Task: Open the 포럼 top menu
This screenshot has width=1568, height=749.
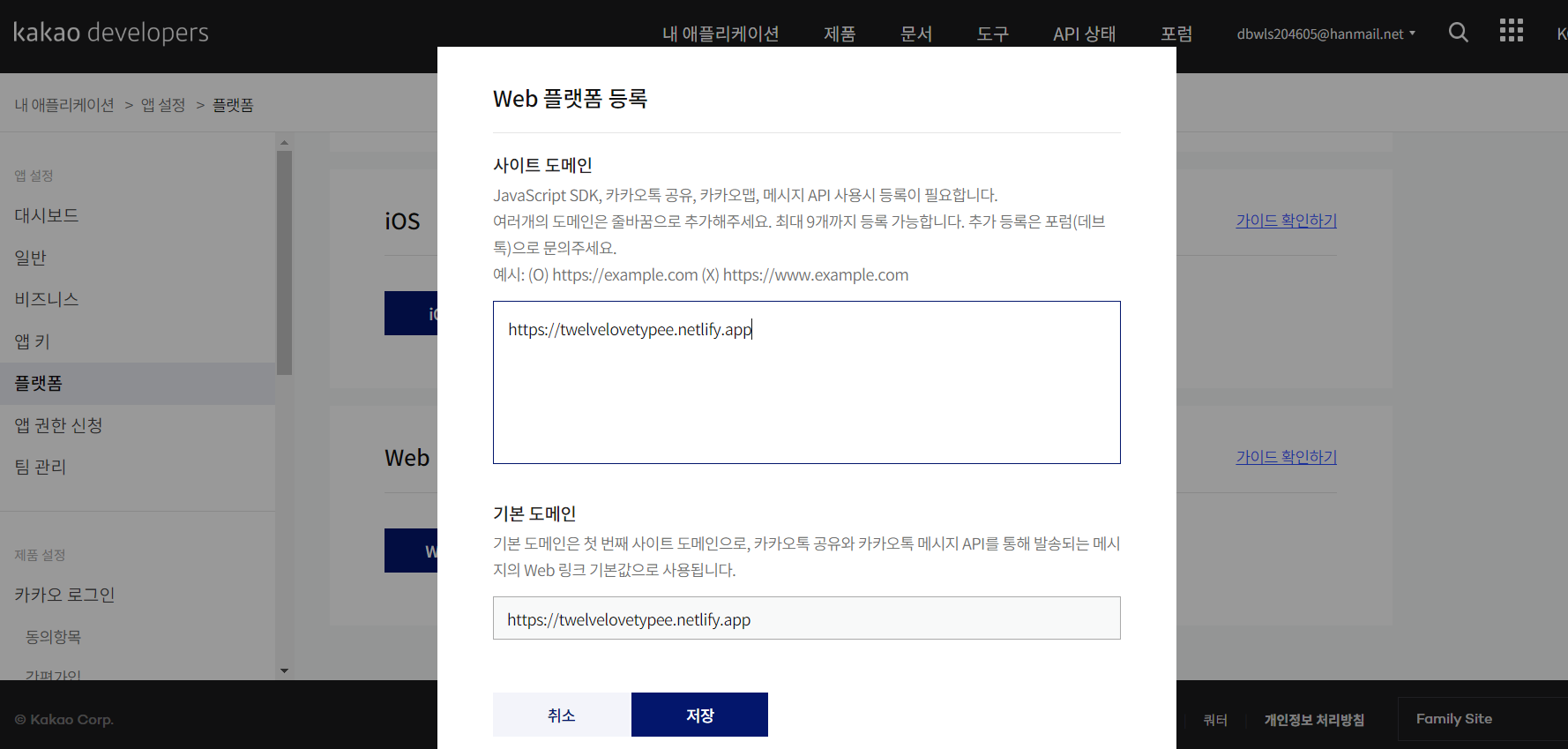Action: [x=1176, y=34]
